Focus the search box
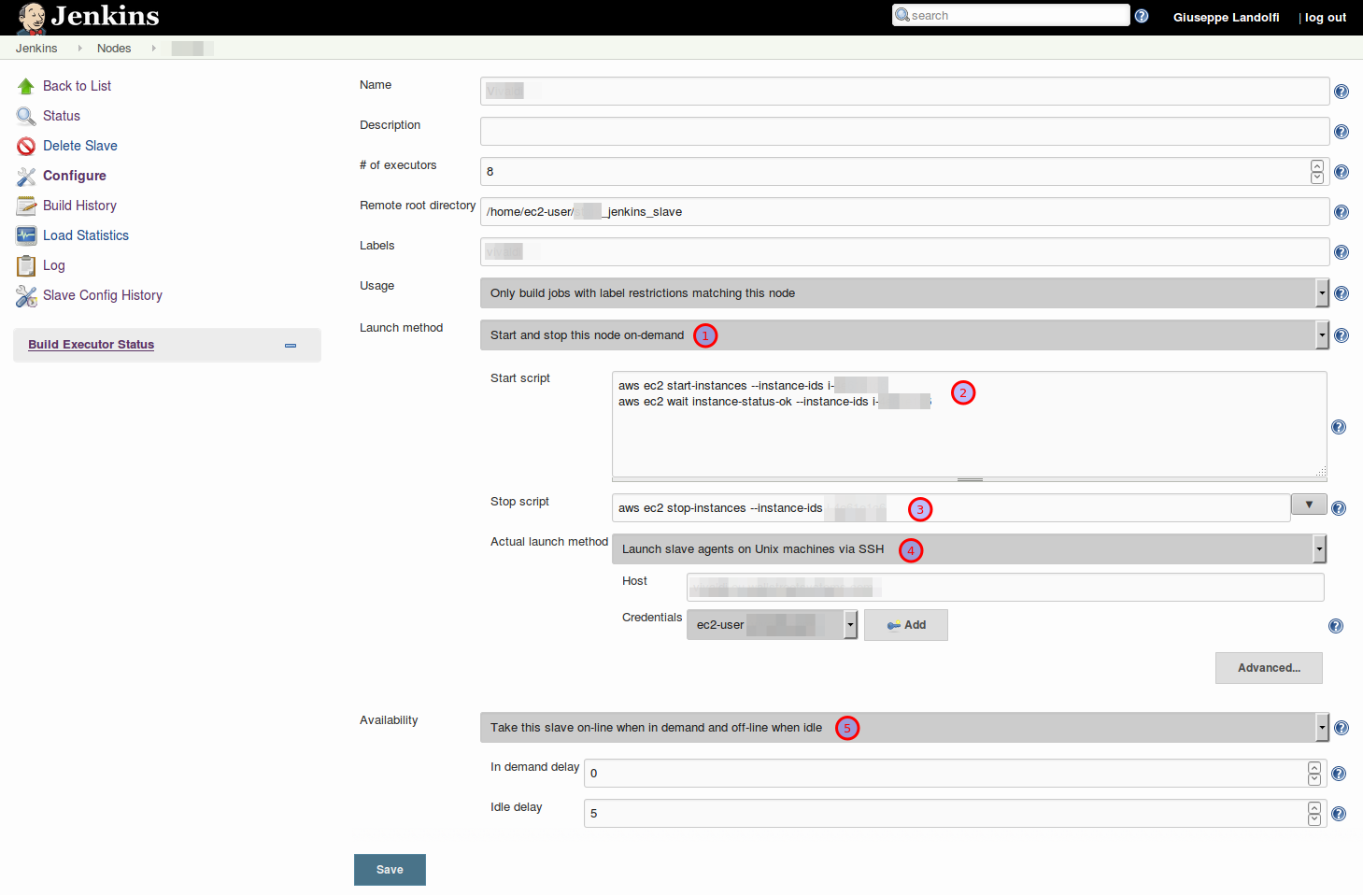 [x=1011, y=15]
